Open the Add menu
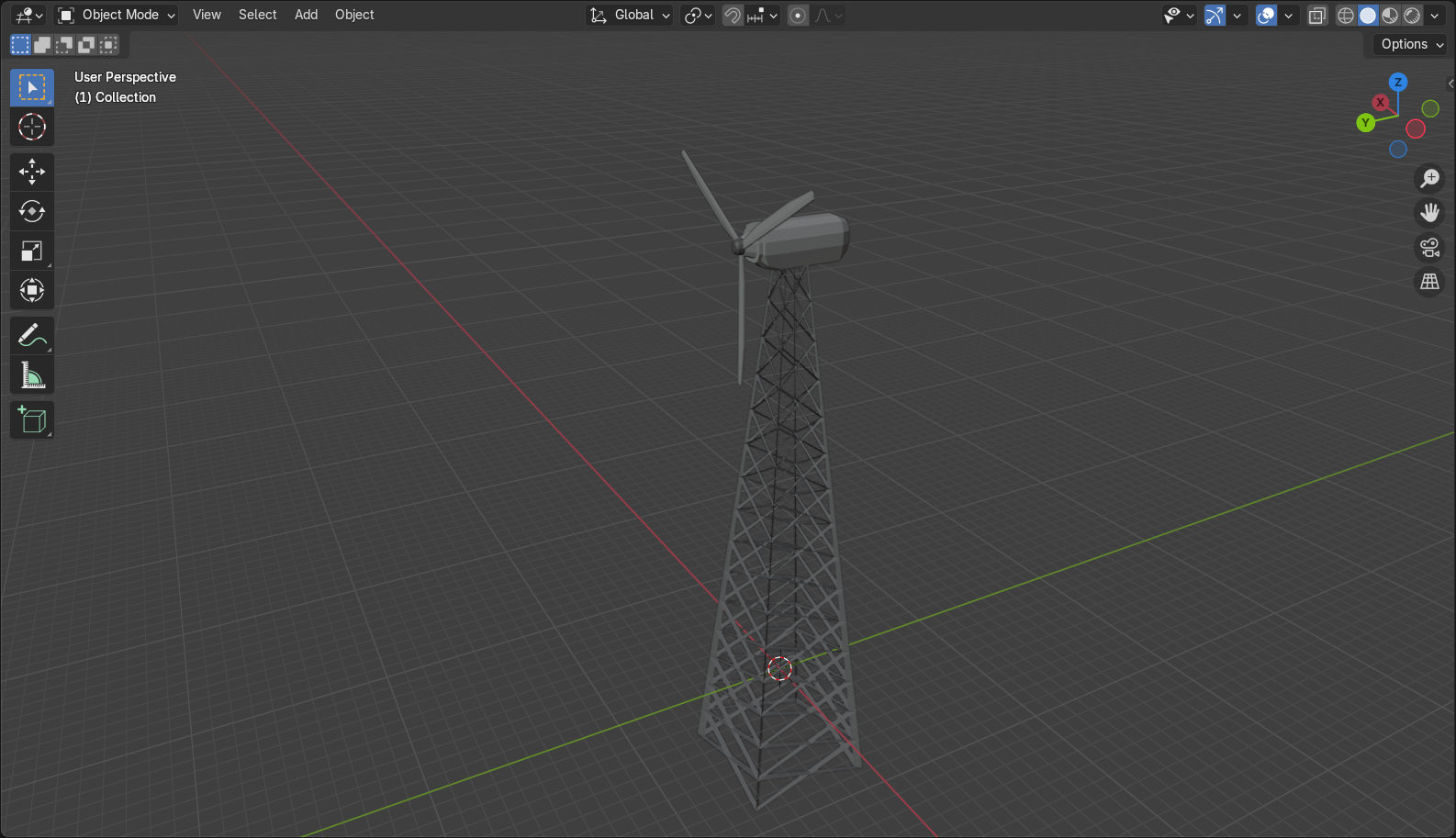 [306, 15]
